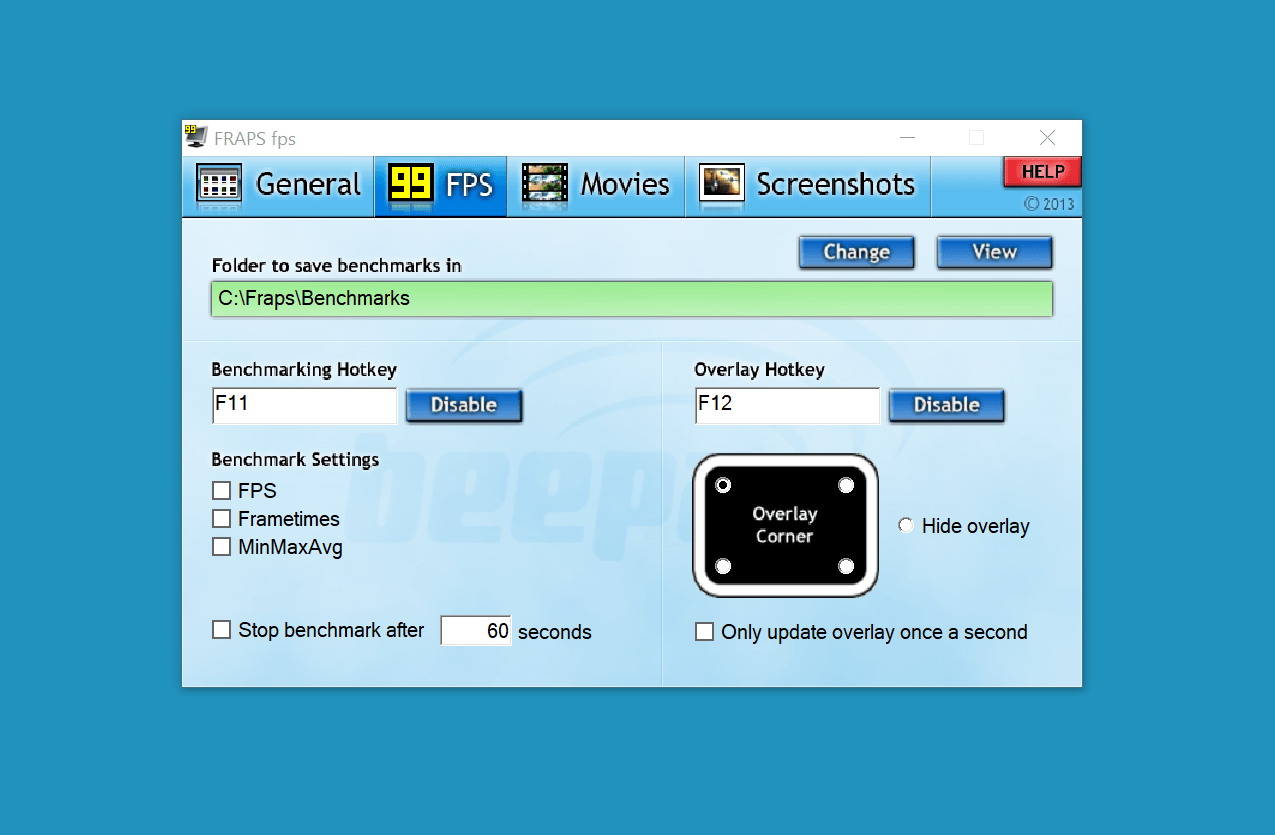Open the Movies tab
The height and width of the screenshot is (835, 1275).
click(x=596, y=185)
